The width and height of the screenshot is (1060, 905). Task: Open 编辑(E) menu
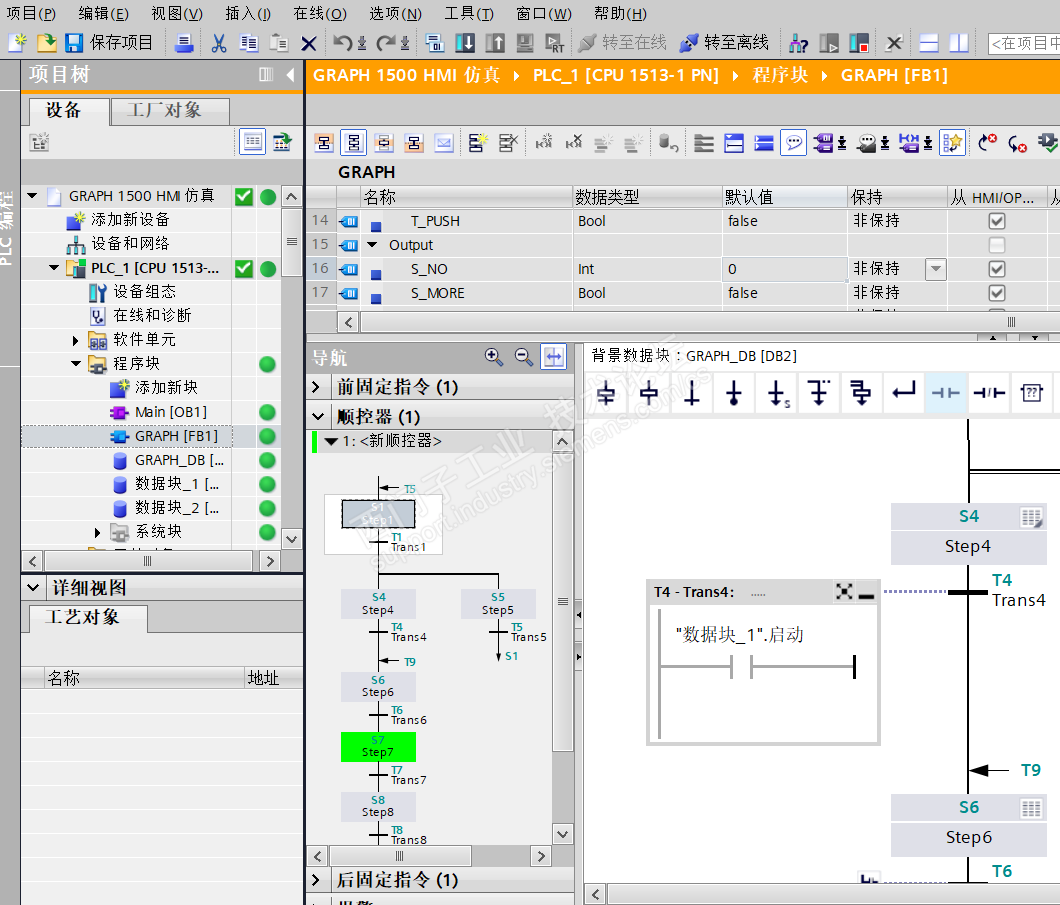pos(103,14)
